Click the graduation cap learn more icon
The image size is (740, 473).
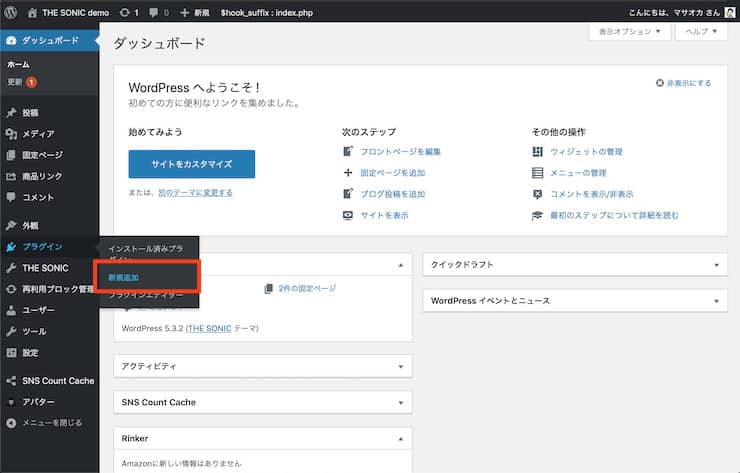coord(538,215)
